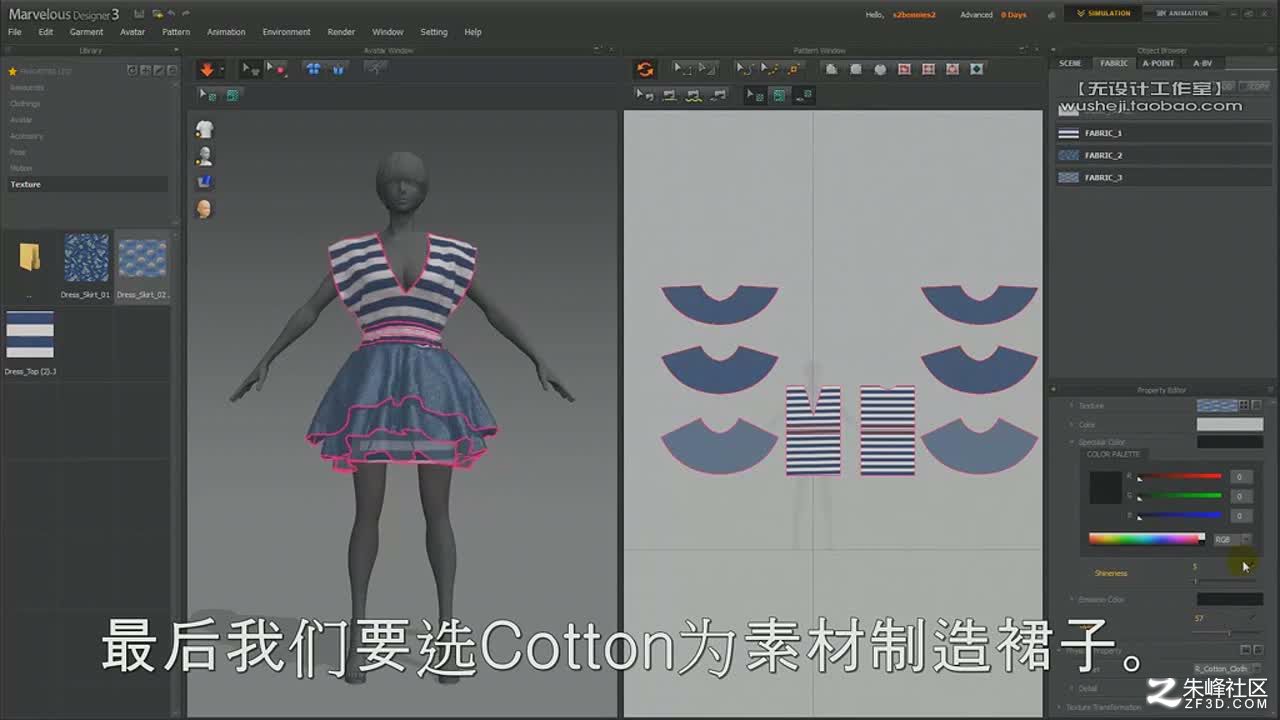
Task: Open the Render menu
Action: click(341, 32)
